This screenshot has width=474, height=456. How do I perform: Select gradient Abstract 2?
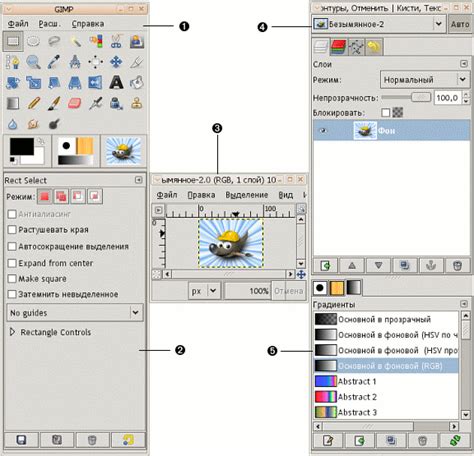386,397
